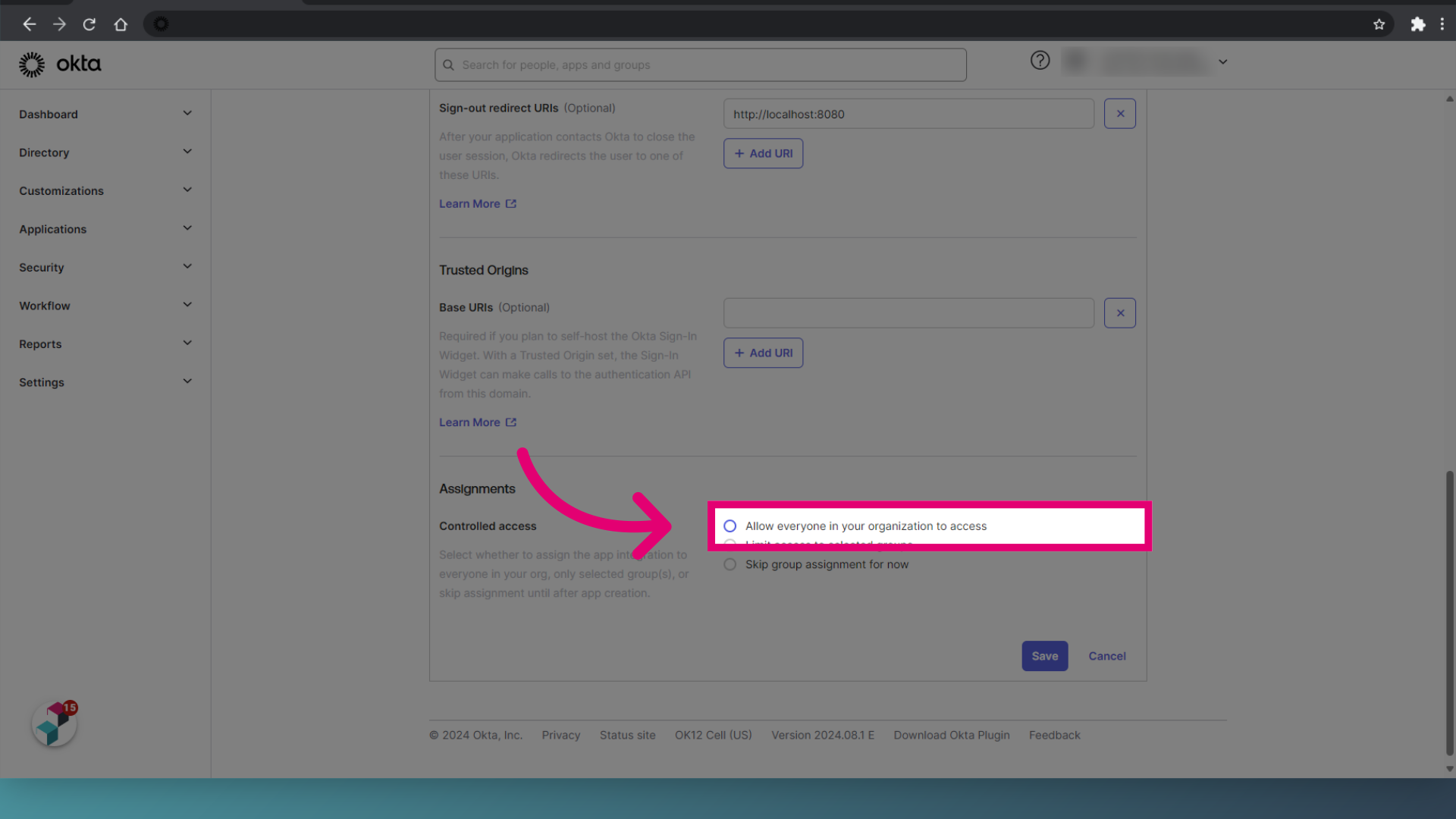Open the Status site footer link
This screenshot has width=1456, height=819.
click(627, 735)
